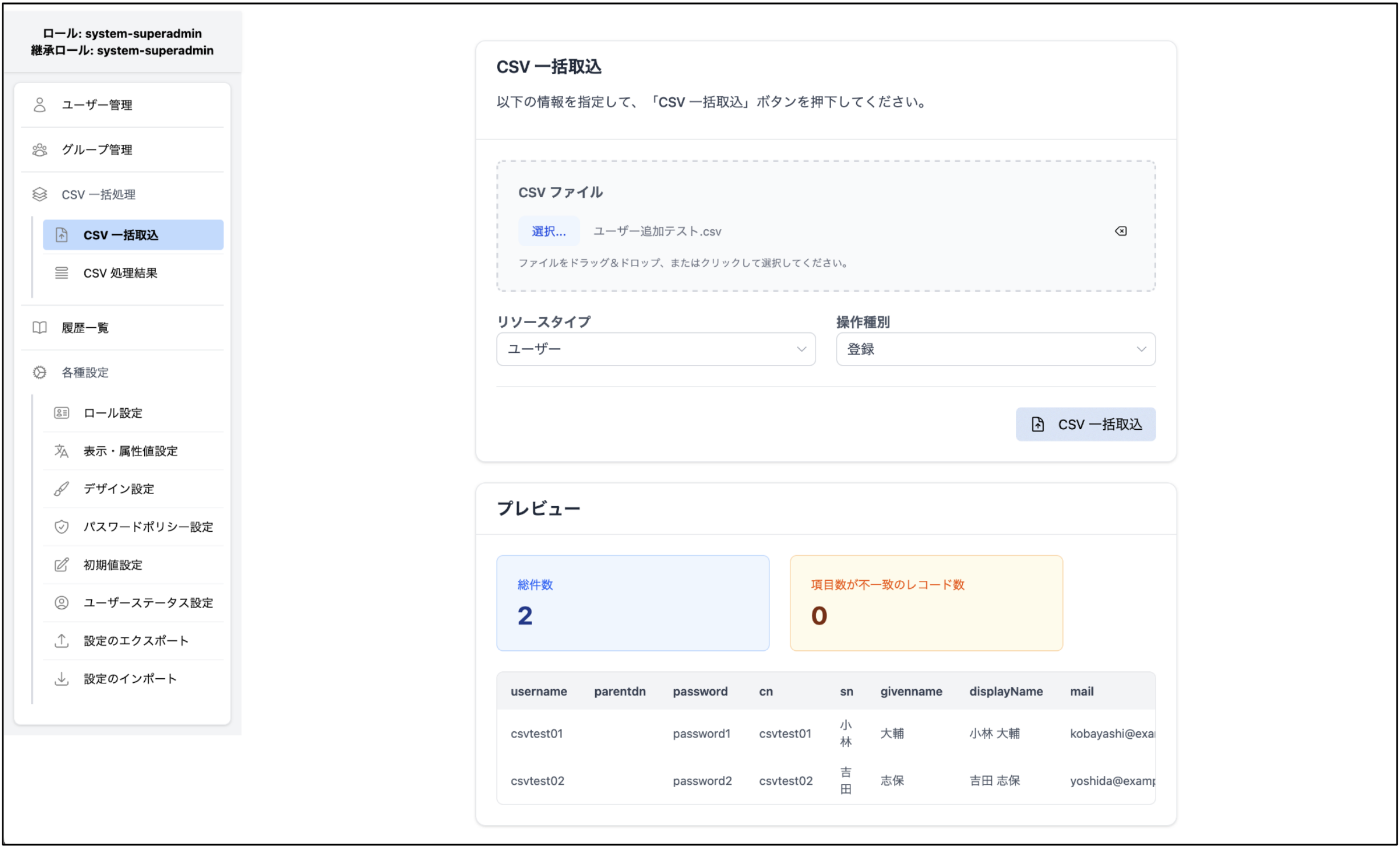
Task: Click the cn column header
Action: tap(766, 691)
